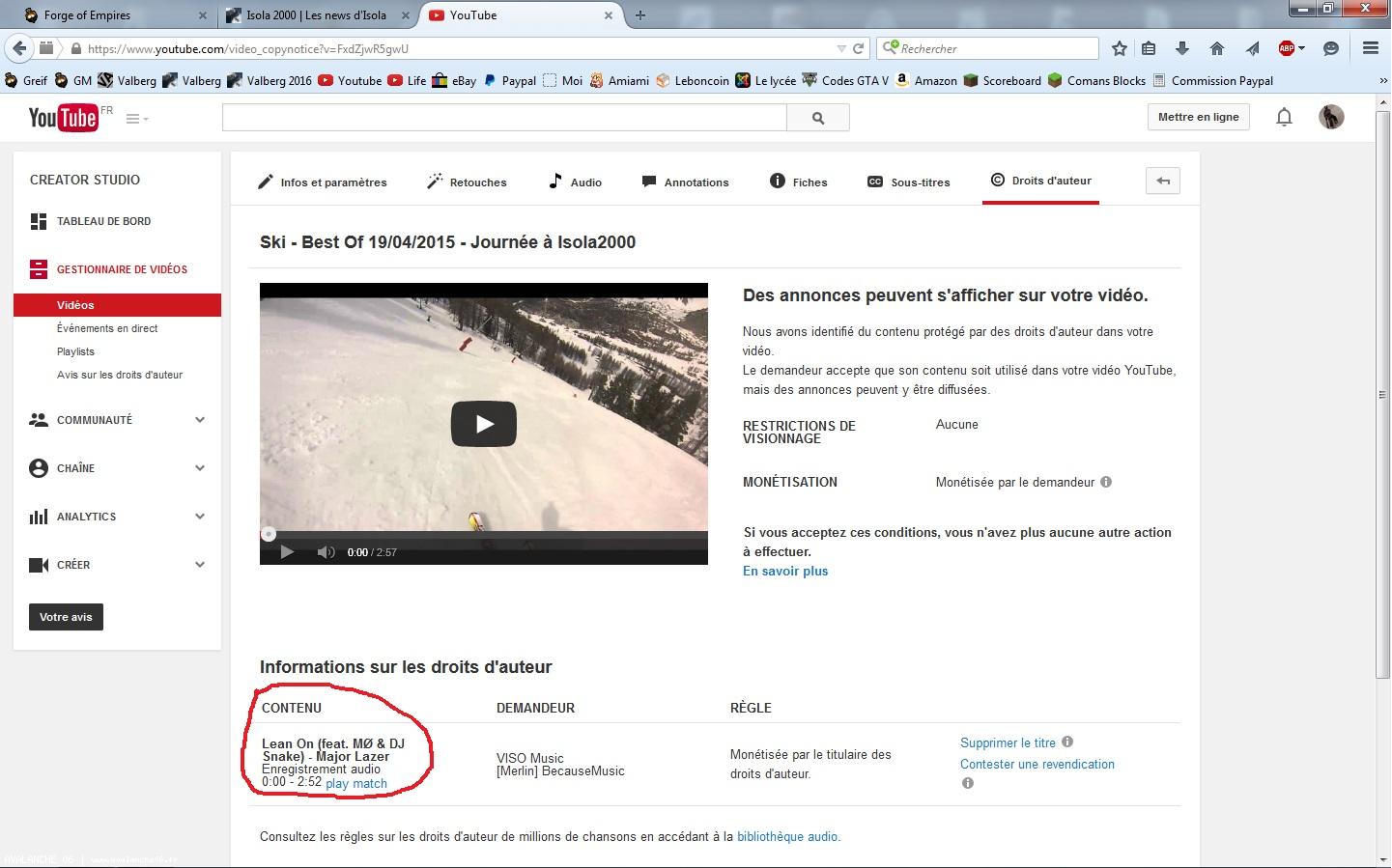The image size is (1392, 868).
Task: Click the Creator Studio heading
Action: [x=85, y=180]
